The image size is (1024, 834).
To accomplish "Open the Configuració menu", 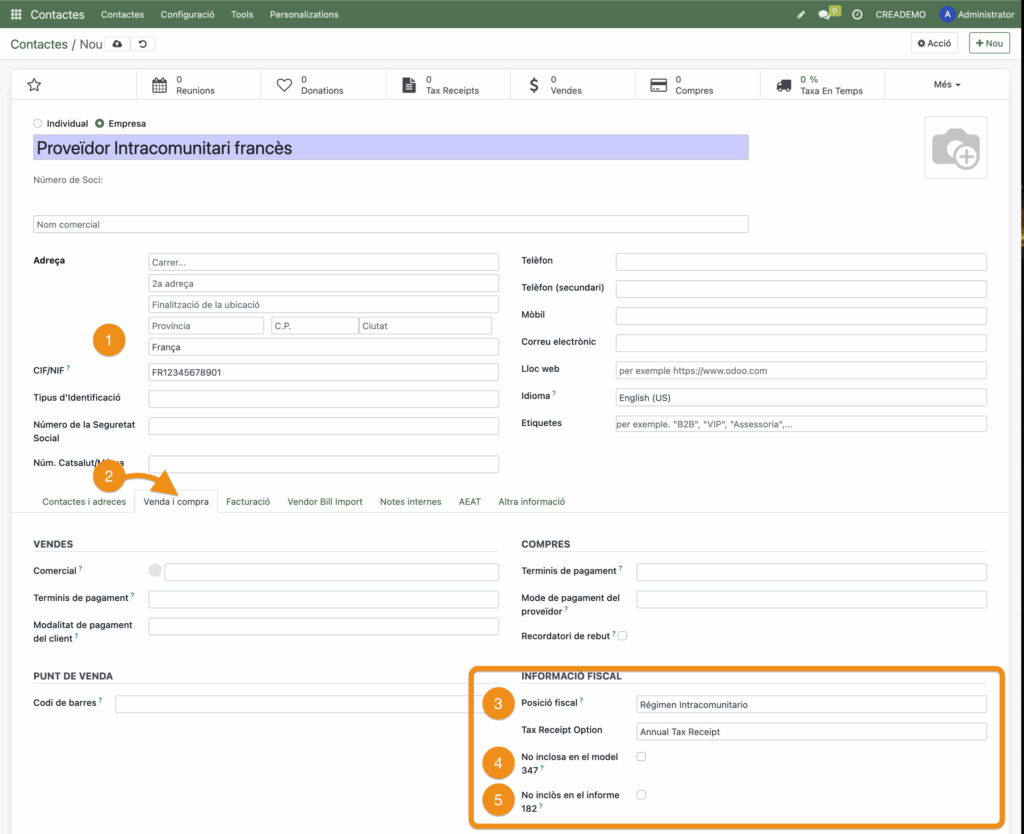I will coord(187,15).
